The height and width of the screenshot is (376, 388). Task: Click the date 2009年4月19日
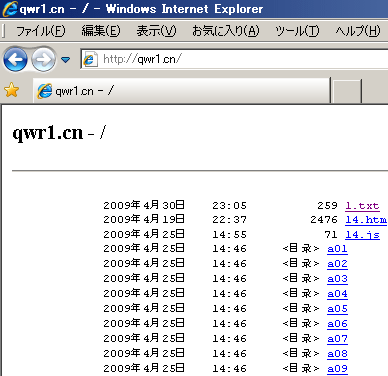[144, 219]
